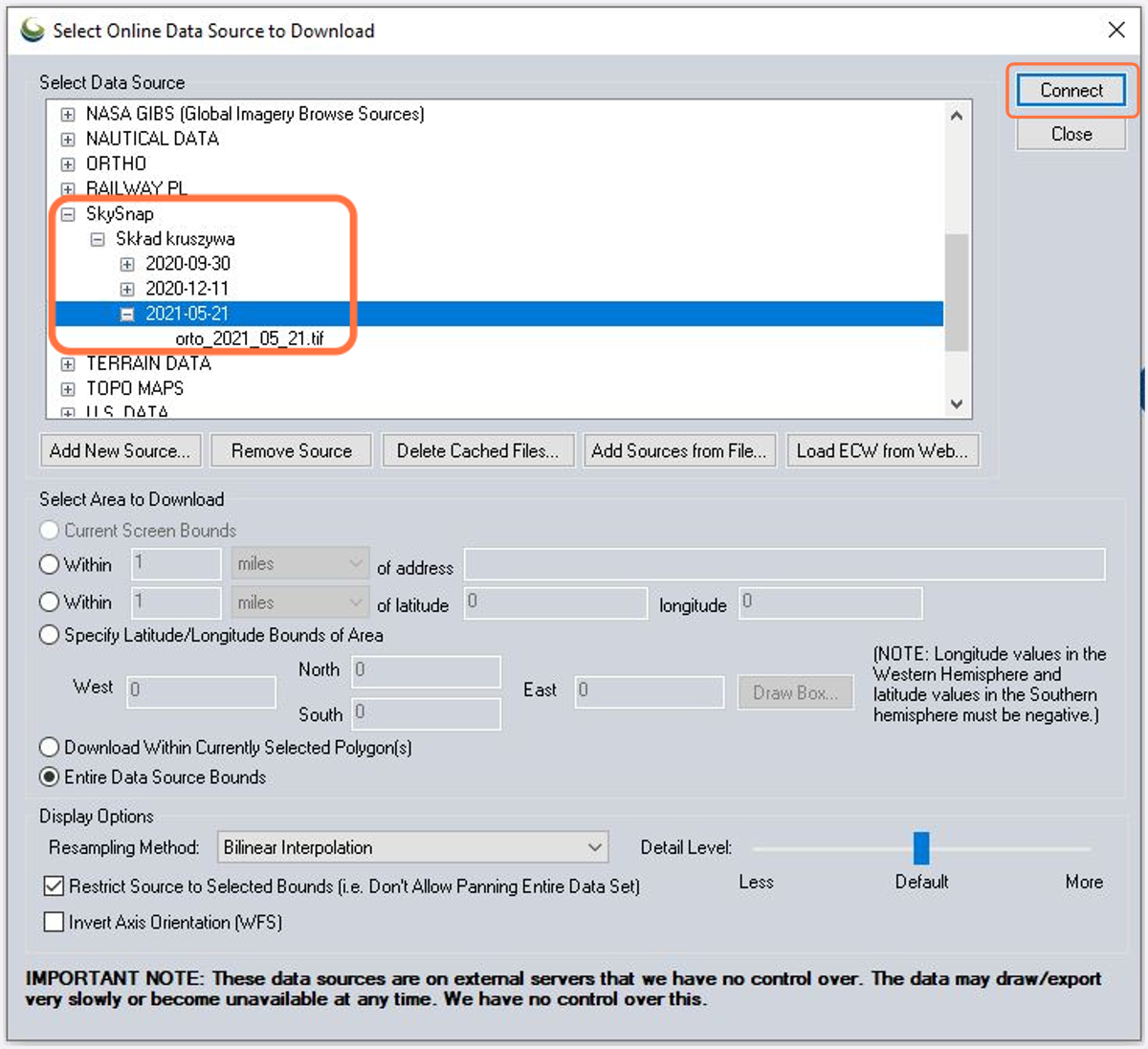This screenshot has width=1148, height=1049.
Task: Close the dialog with X button
Action: (1116, 30)
